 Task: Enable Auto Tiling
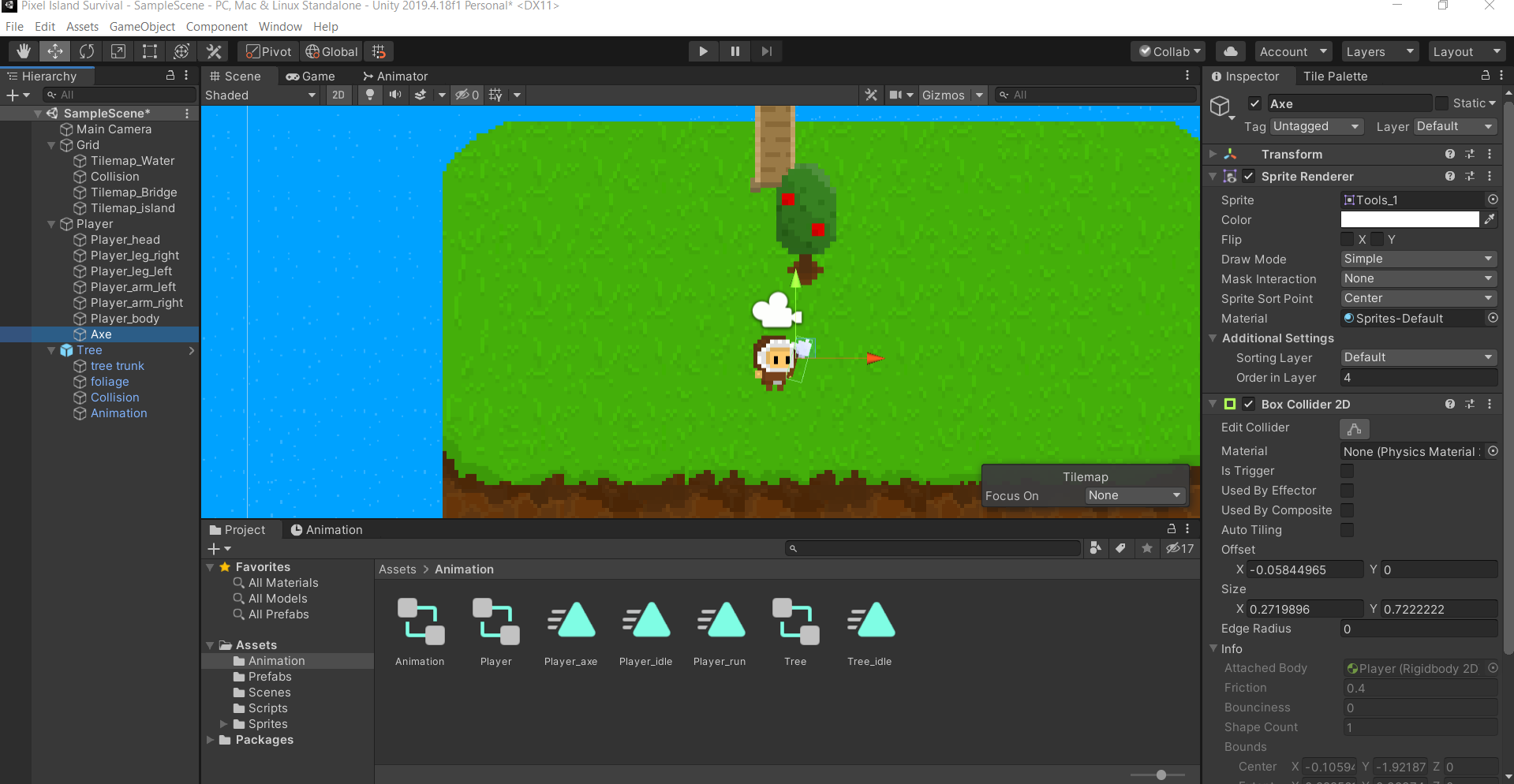click(1348, 530)
